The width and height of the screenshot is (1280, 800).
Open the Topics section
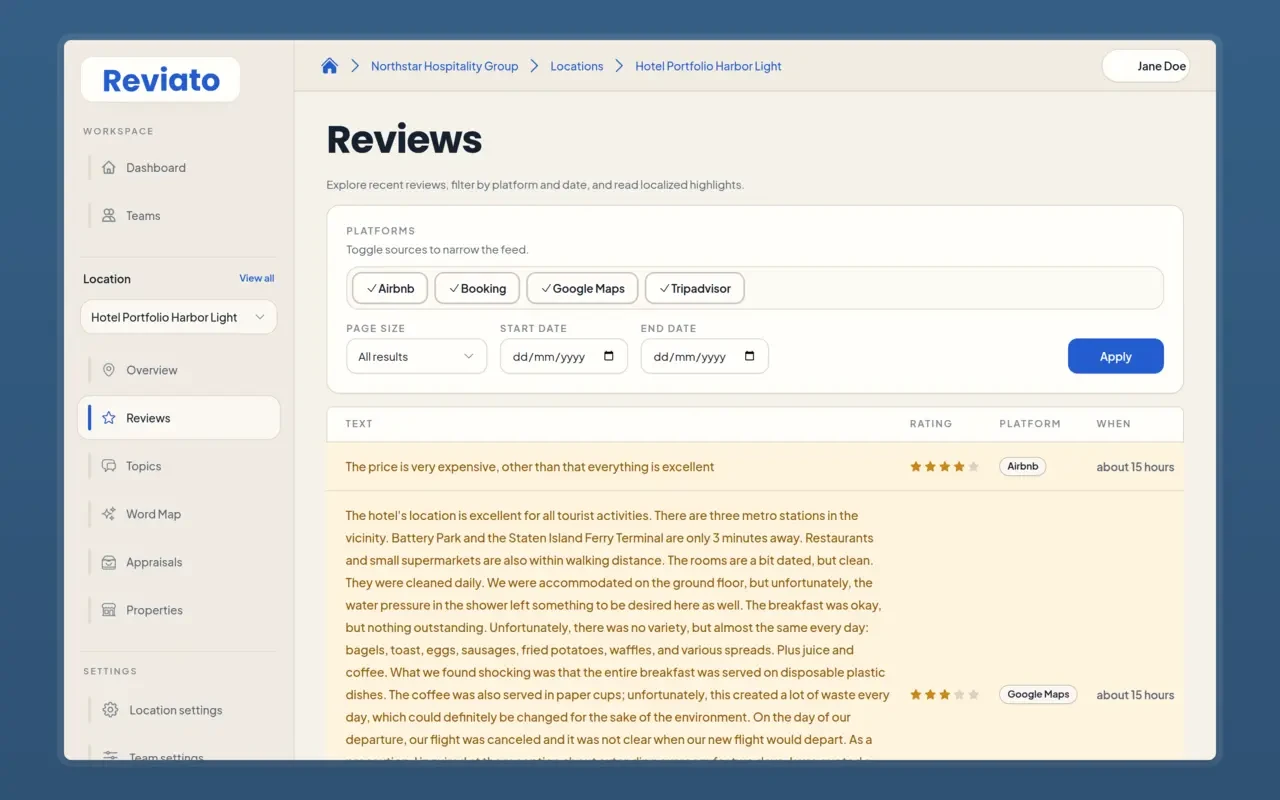pos(178,466)
